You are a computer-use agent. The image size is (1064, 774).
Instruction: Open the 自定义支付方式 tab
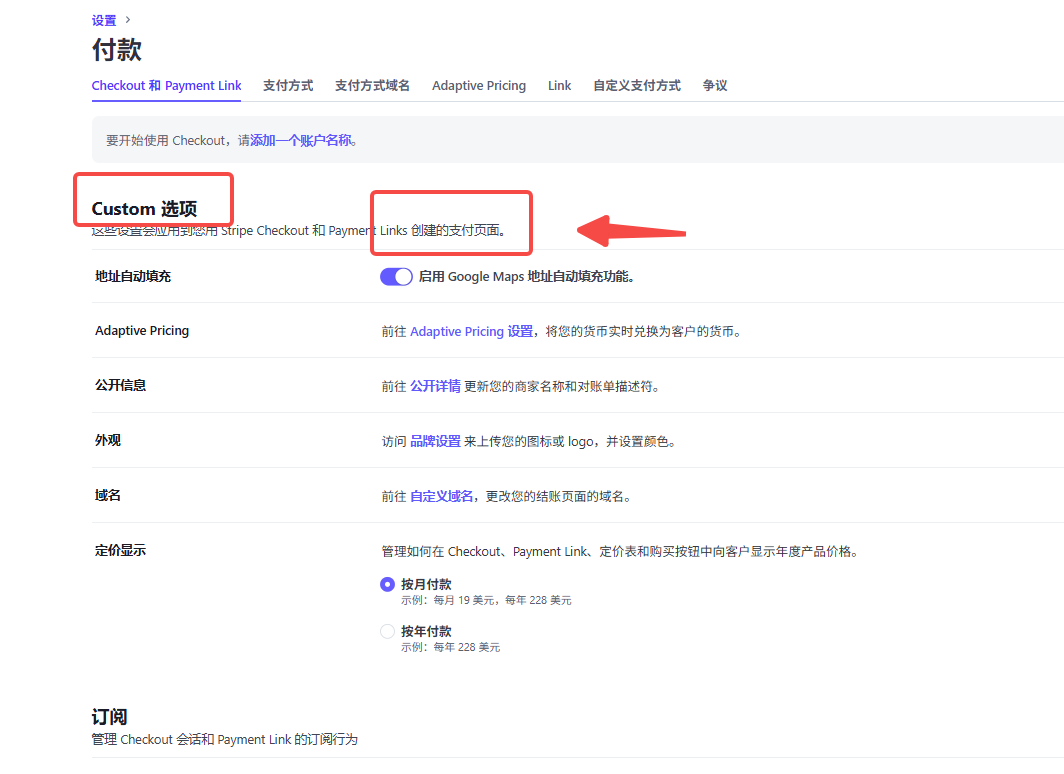pyautogui.click(x=636, y=85)
